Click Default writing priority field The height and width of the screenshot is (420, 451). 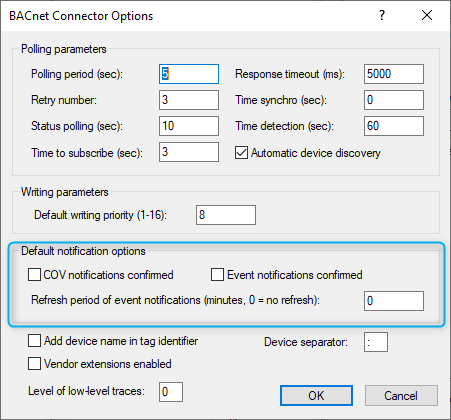(x=226, y=215)
